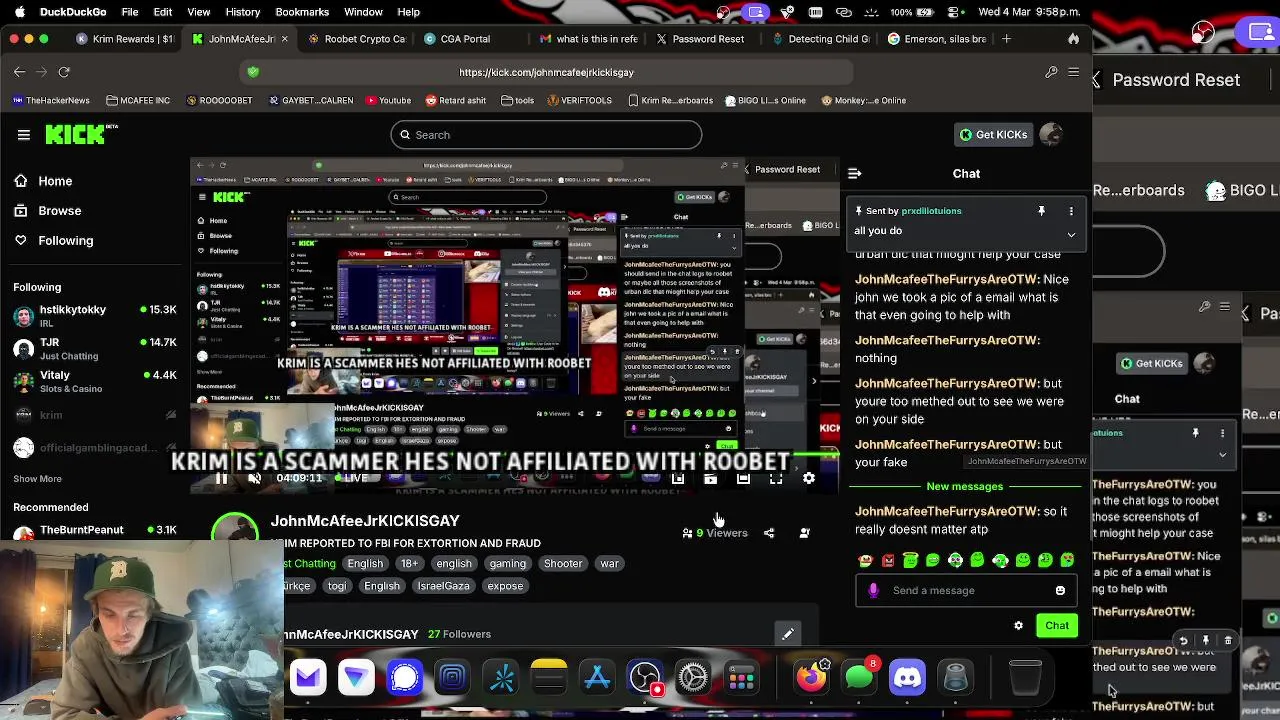
Task: Toggle theater mode on the player
Action: [x=743, y=479]
